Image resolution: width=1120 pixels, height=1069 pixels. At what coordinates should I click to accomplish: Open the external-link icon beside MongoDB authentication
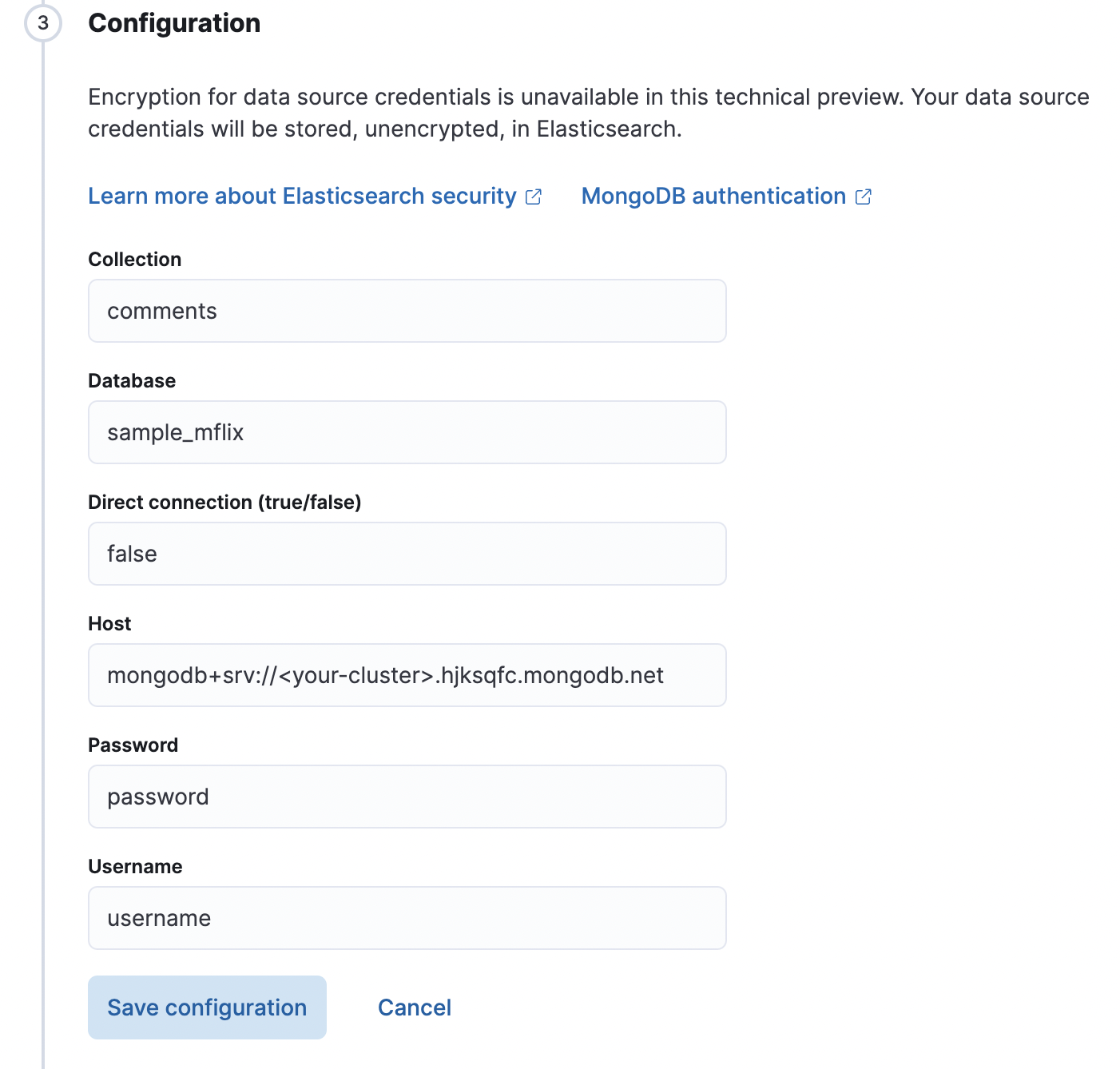[863, 196]
